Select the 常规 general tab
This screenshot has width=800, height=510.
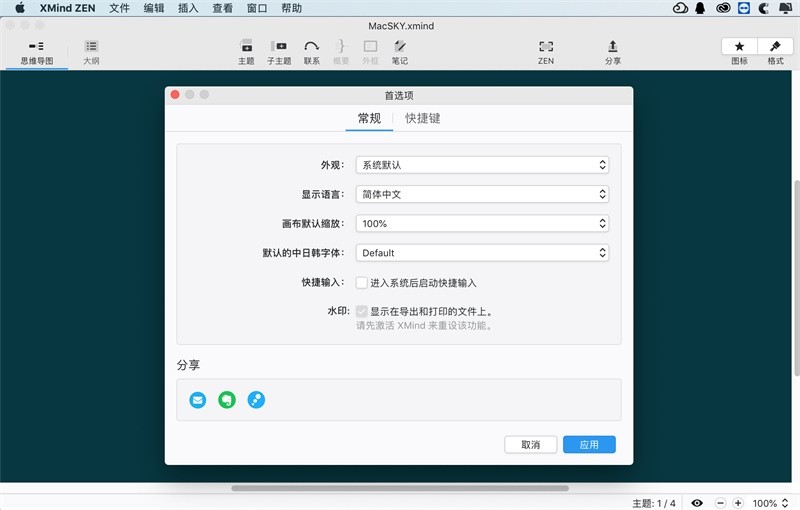(x=369, y=118)
